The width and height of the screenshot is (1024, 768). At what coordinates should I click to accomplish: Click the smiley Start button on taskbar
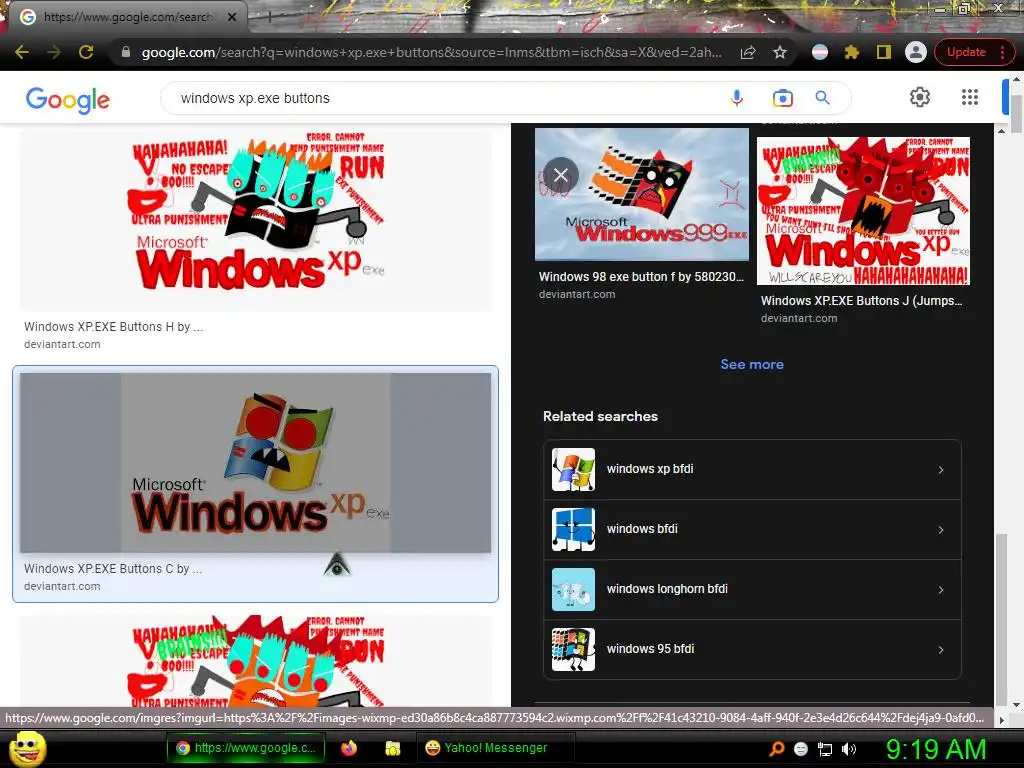(x=27, y=749)
